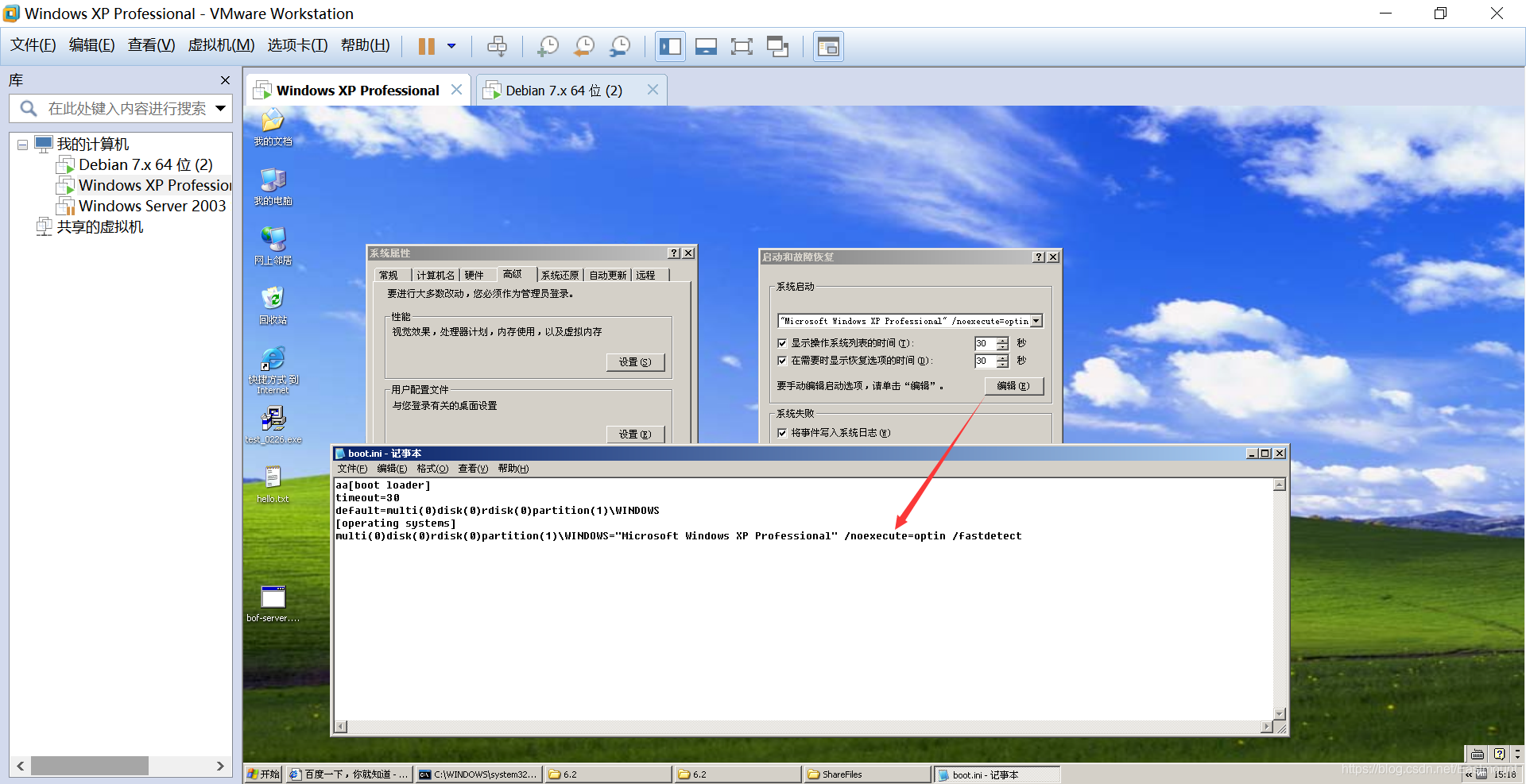Open library search filter dropdown

(x=221, y=108)
